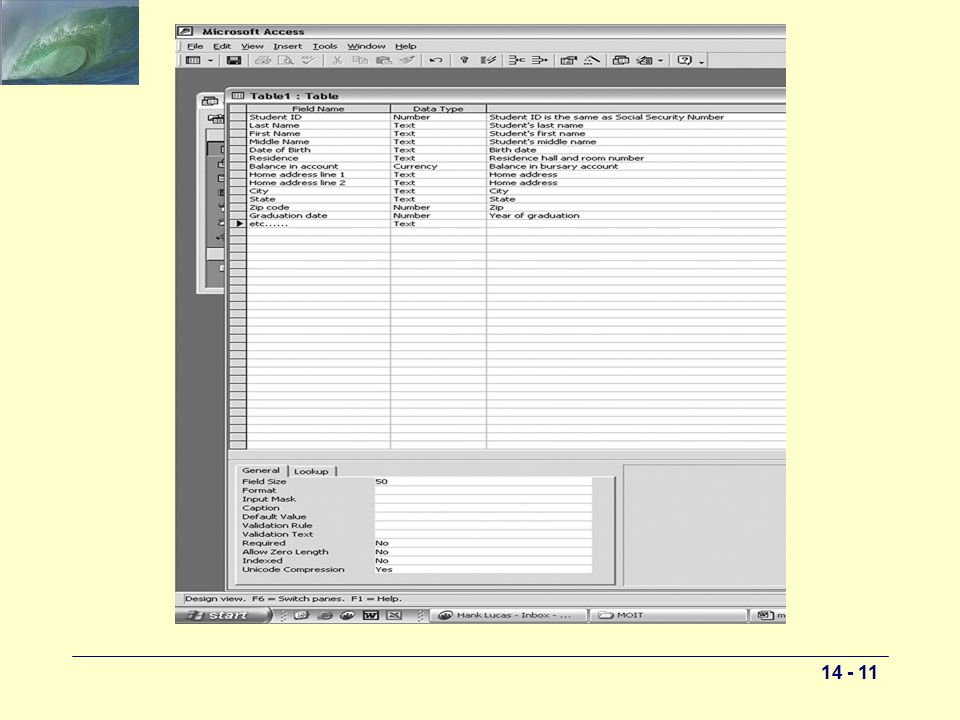Open the Indexes toolbar icon
The image size is (960, 720).
coord(488,60)
